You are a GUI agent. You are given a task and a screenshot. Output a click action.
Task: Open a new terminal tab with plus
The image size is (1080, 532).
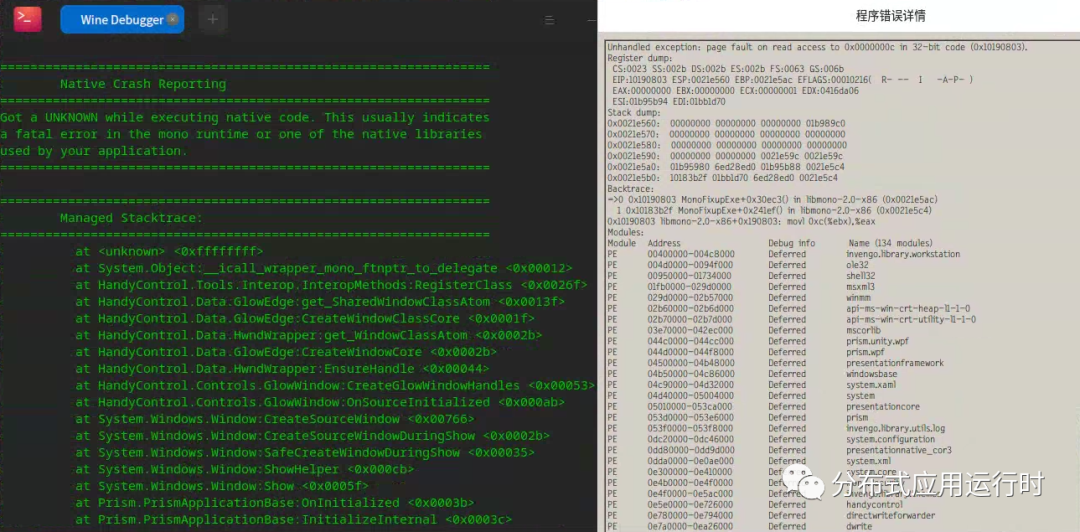click(213, 19)
